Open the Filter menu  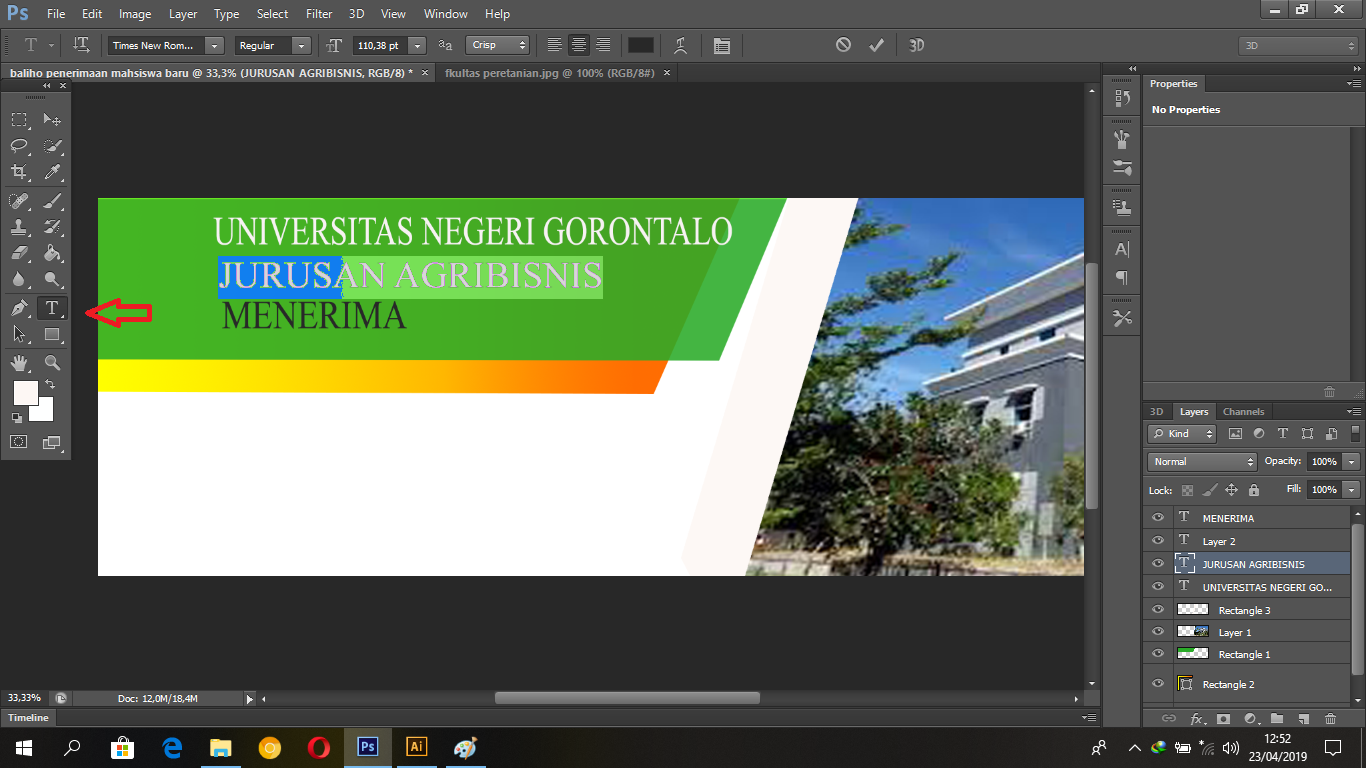318,14
